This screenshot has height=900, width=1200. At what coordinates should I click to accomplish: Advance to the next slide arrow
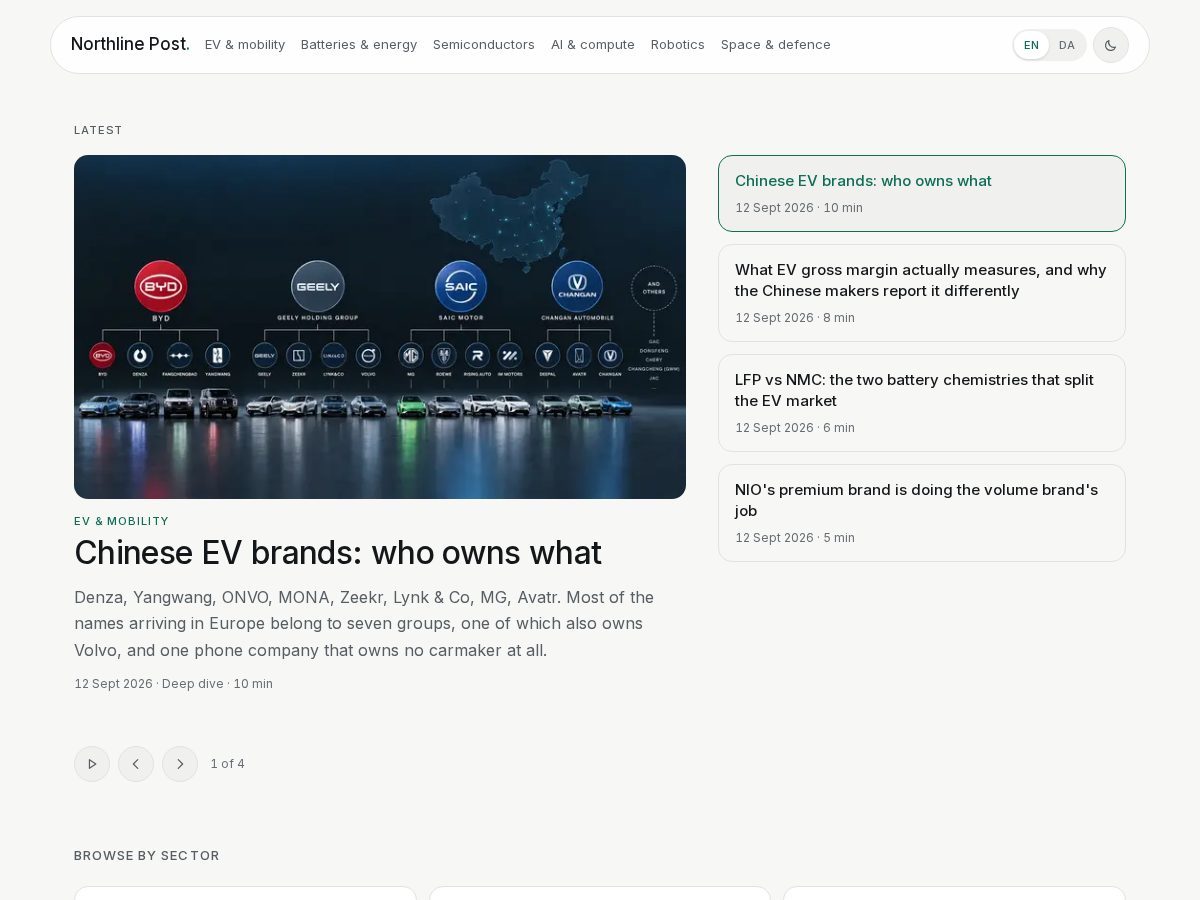180,764
